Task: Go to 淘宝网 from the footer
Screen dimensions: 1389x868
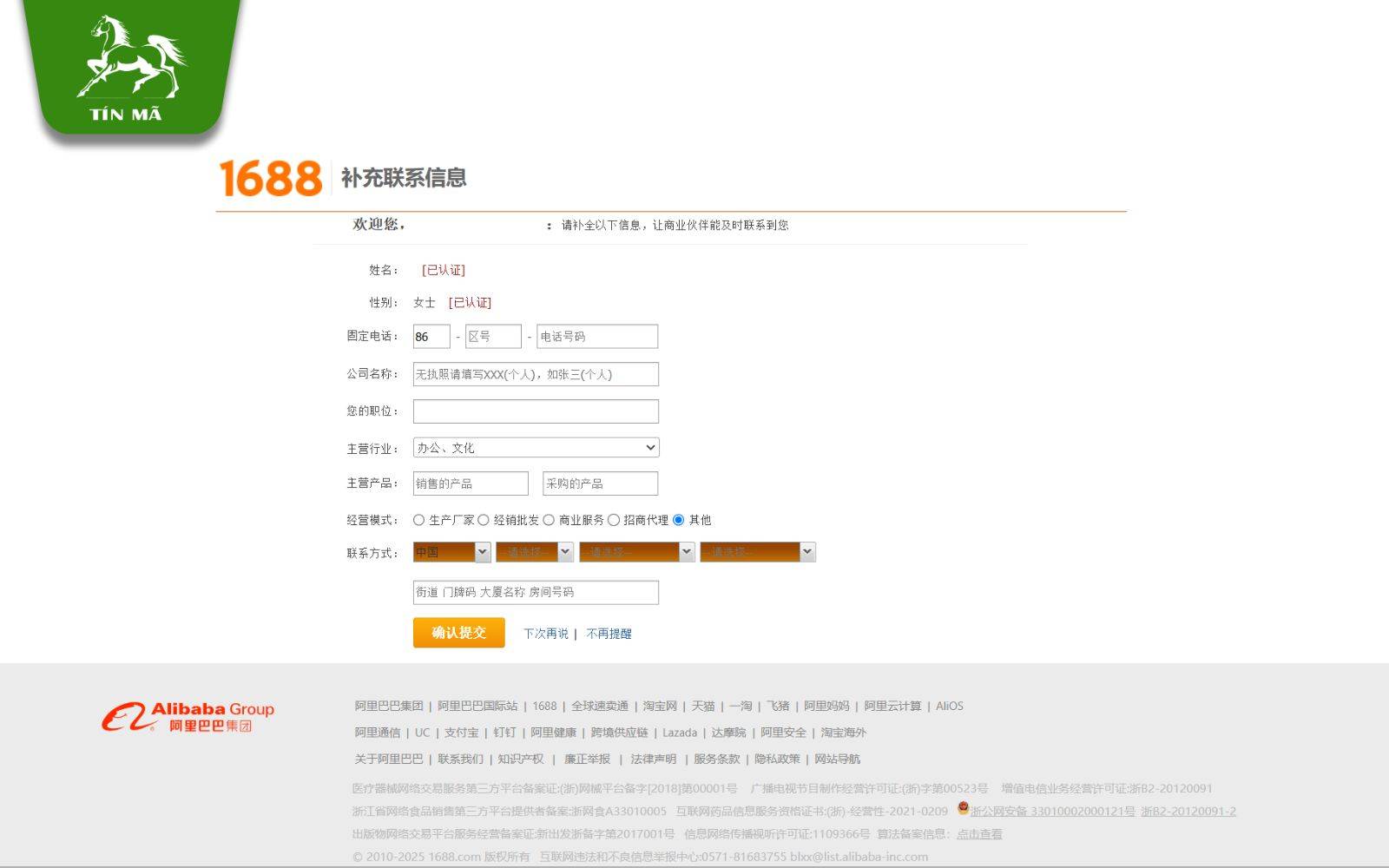Action: (660, 706)
